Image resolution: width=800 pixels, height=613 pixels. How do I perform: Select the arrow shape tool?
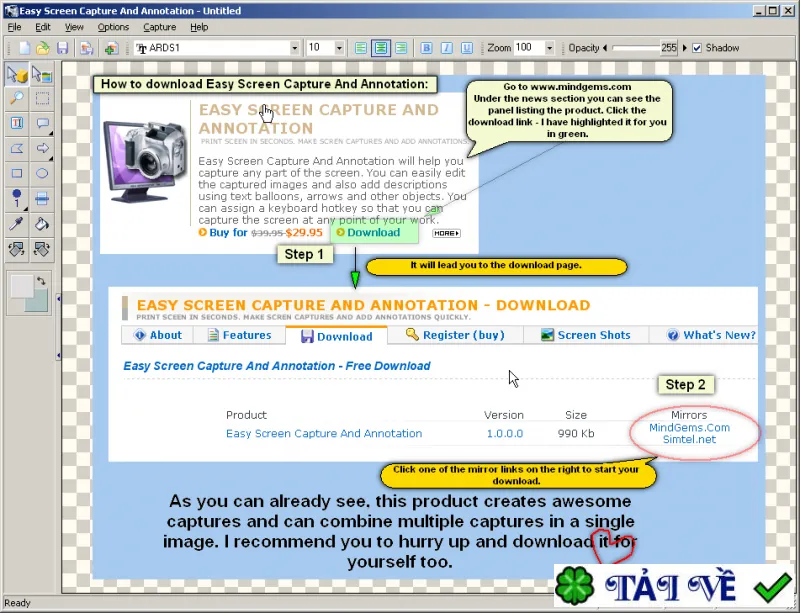point(42,148)
